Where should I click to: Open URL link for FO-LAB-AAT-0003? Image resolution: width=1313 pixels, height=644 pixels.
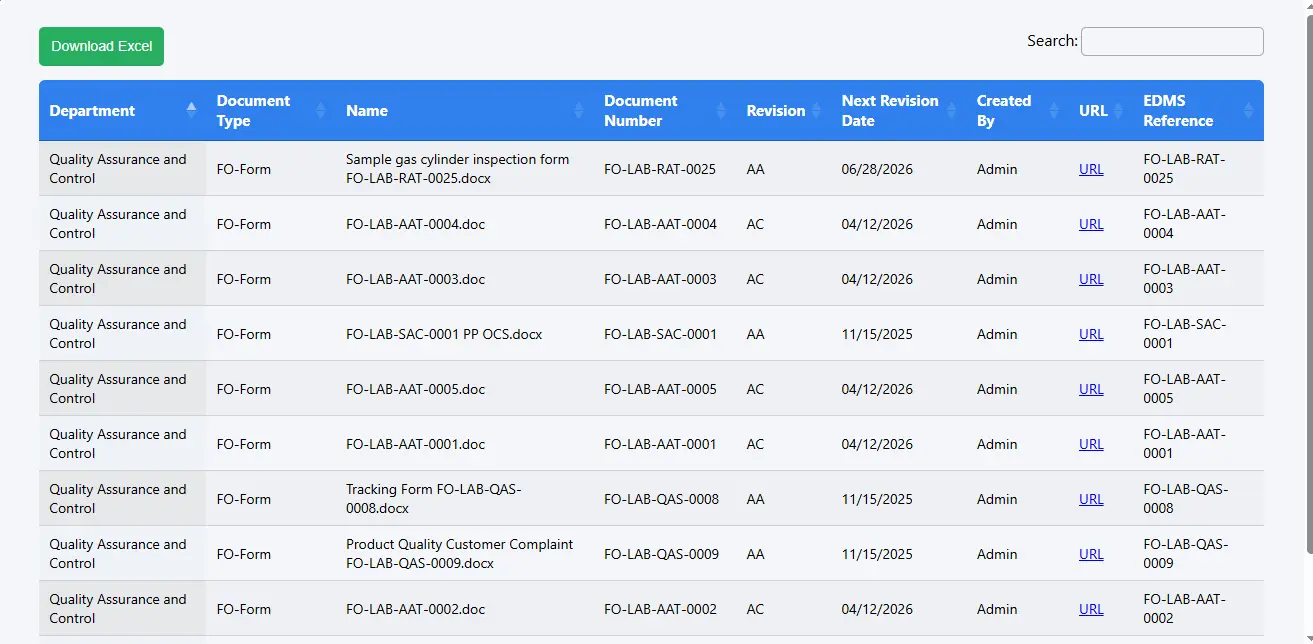click(x=1091, y=279)
